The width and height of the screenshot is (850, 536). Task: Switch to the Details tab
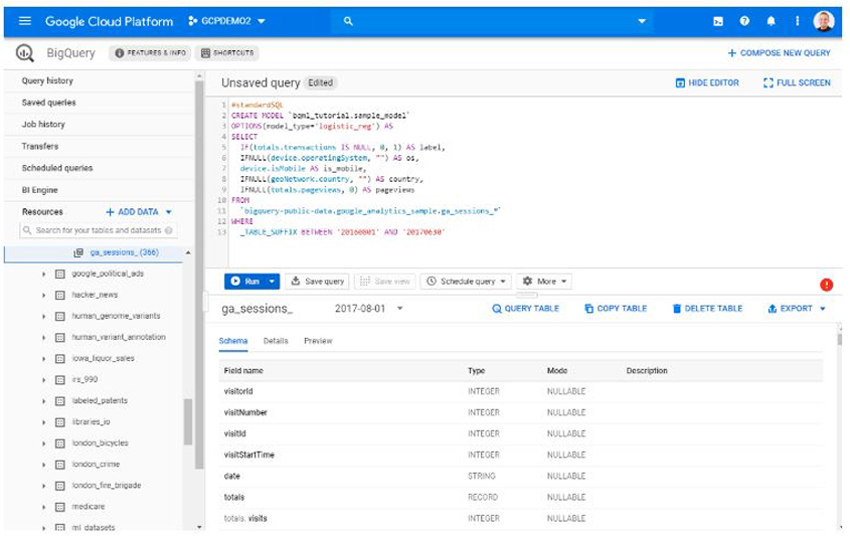(x=275, y=341)
